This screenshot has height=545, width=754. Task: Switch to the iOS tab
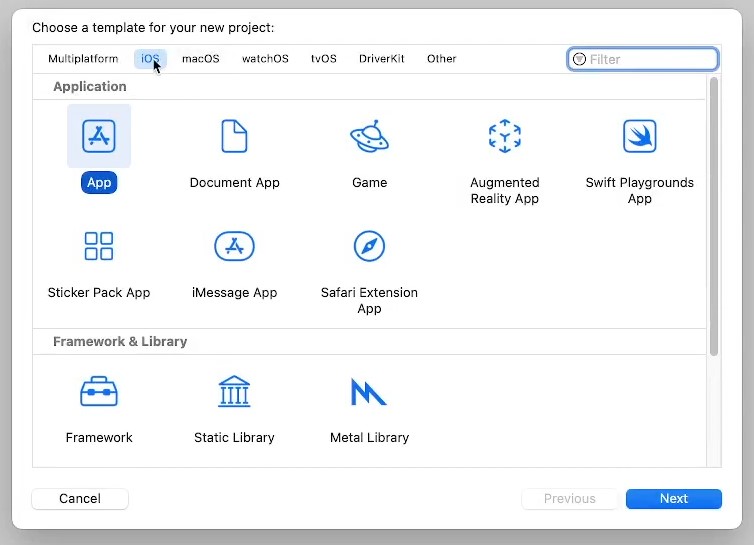tap(150, 59)
